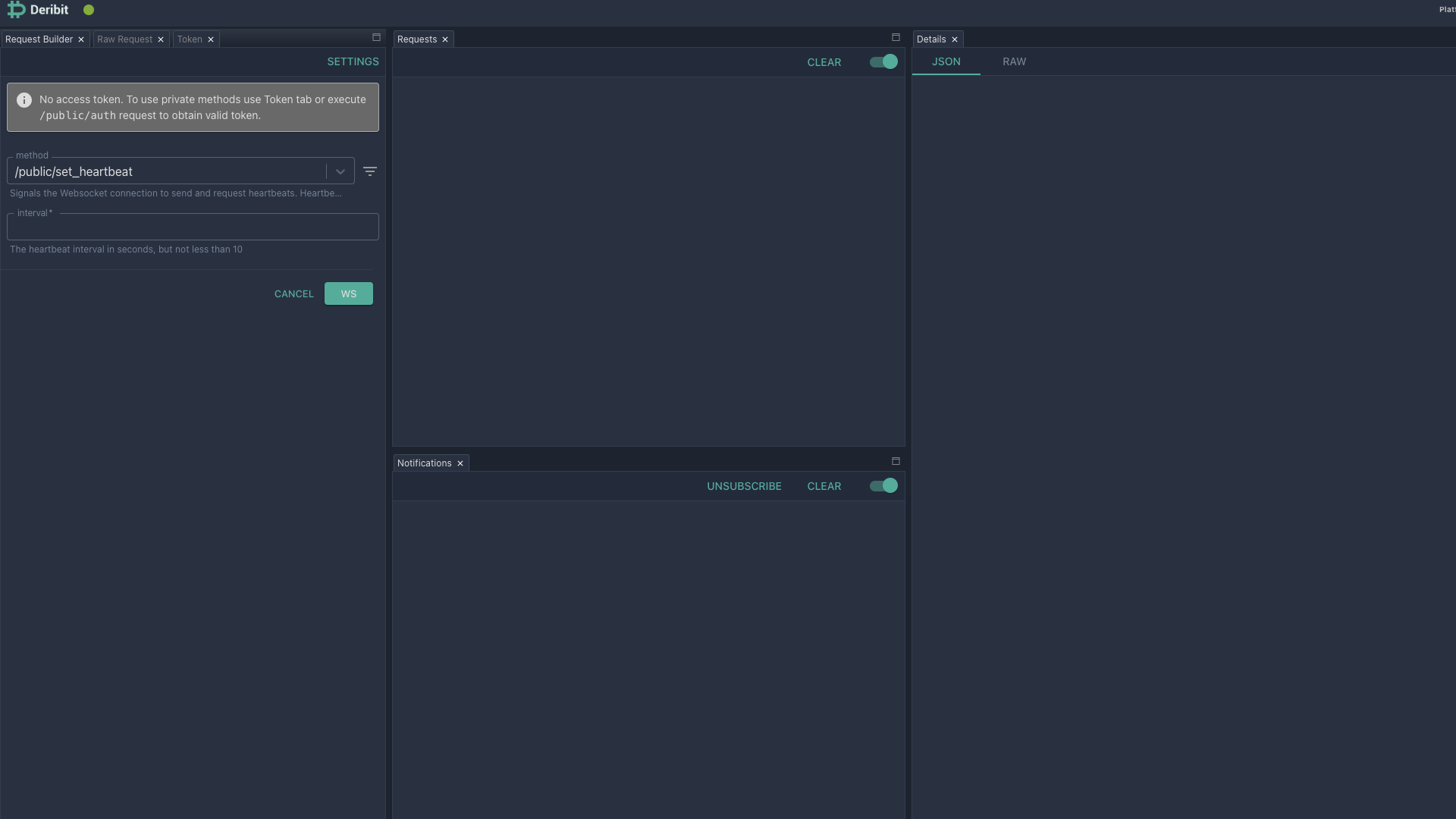
Task: Open the Token tab
Action: (x=190, y=39)
